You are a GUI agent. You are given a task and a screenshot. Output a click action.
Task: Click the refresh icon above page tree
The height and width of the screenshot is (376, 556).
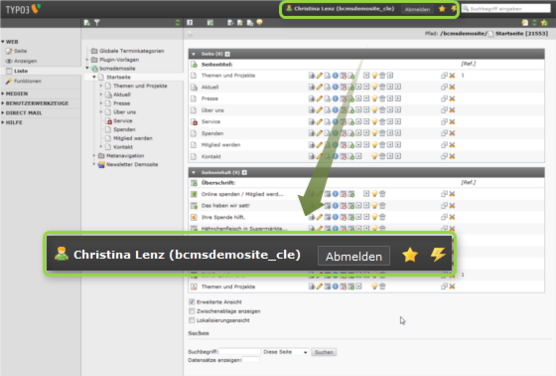[x=177, y=23]
